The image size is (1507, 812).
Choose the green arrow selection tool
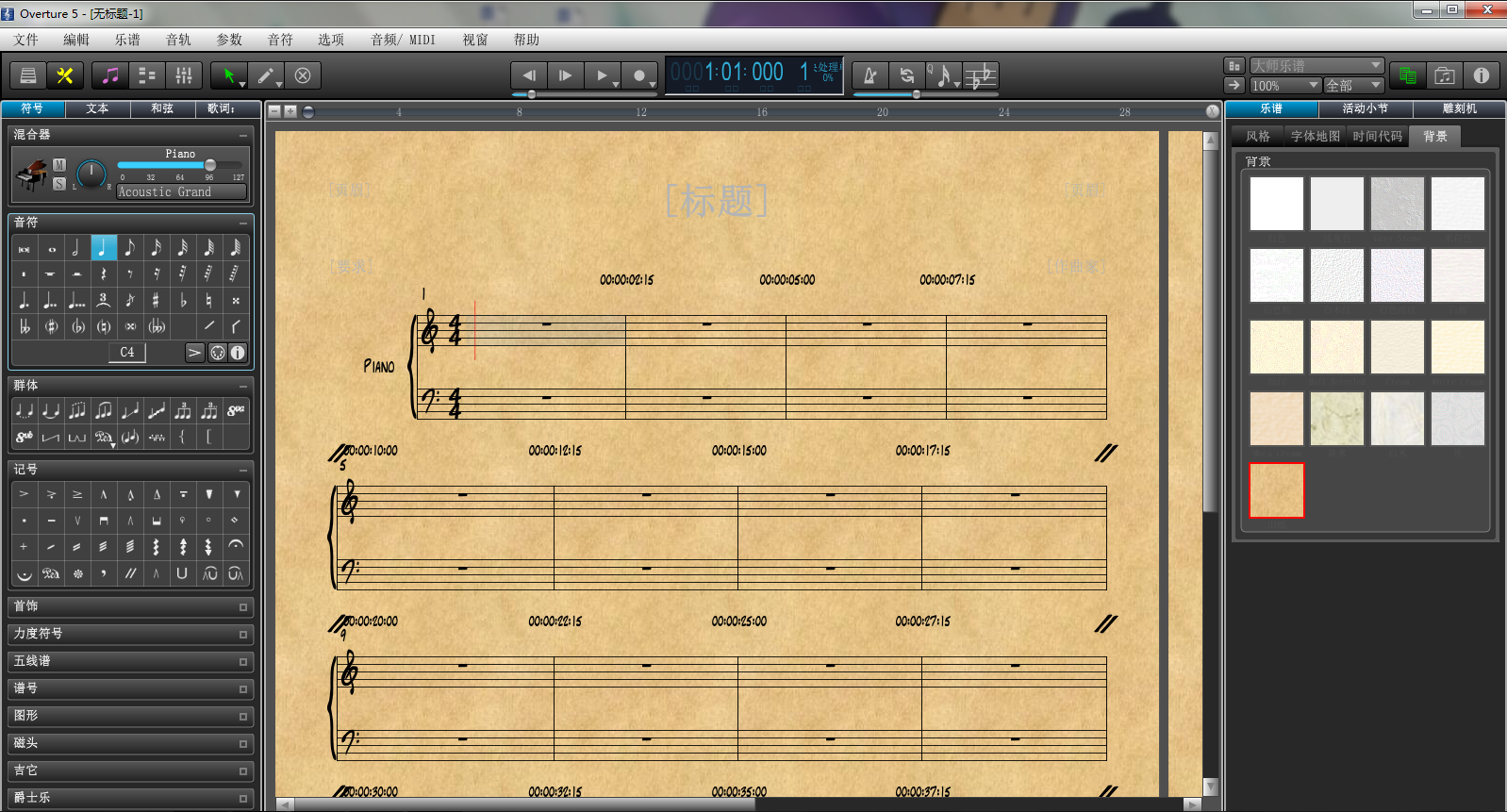[x=229, y=75]
